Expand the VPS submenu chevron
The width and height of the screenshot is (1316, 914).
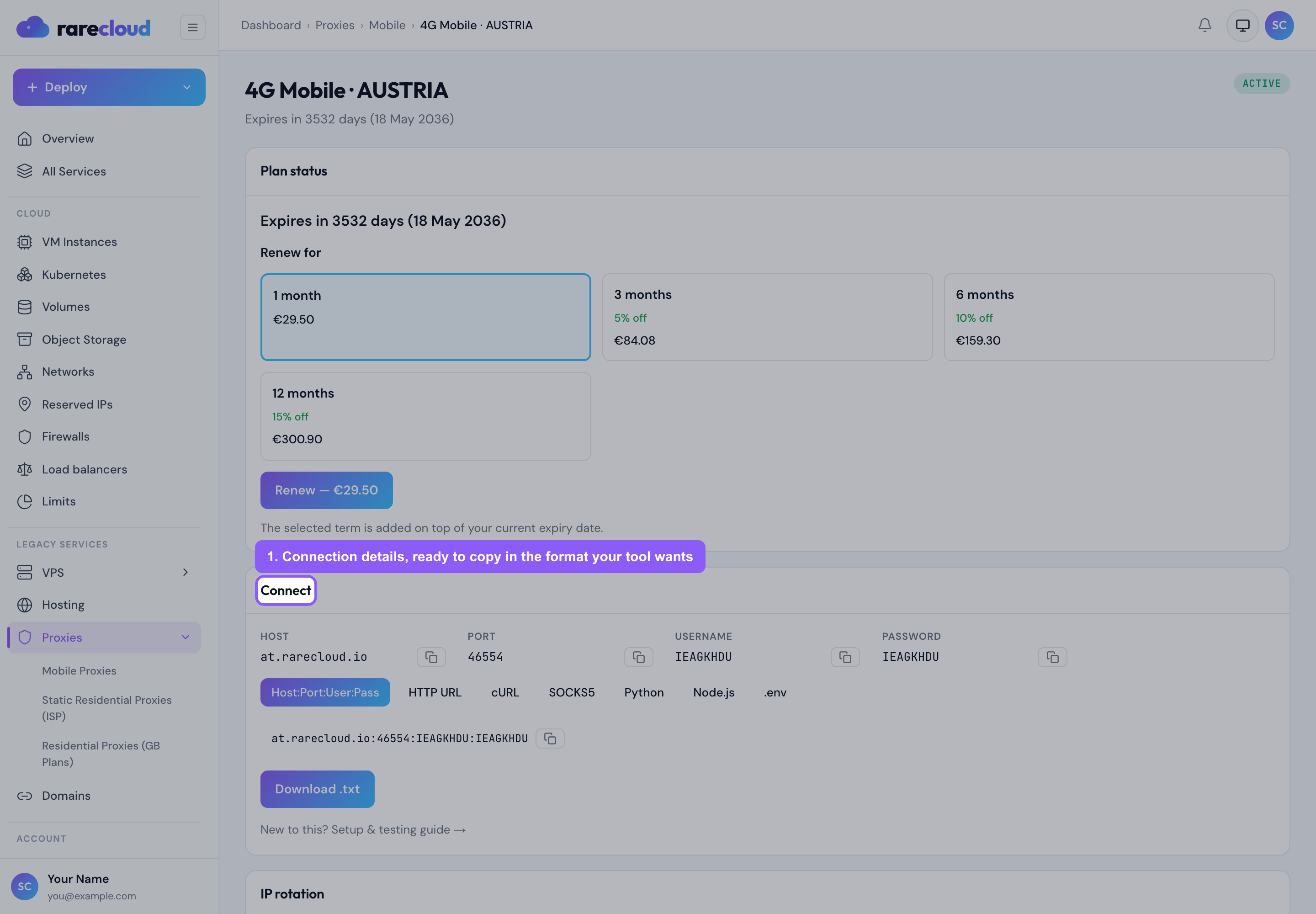(x=185, y=573)
